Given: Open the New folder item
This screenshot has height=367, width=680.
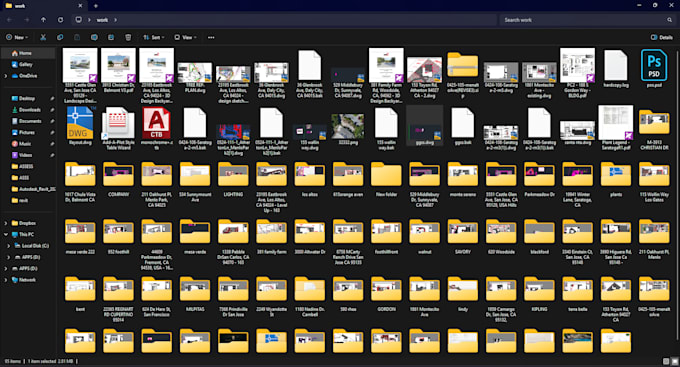Looking at the screenshot, I should pos(386,175).
